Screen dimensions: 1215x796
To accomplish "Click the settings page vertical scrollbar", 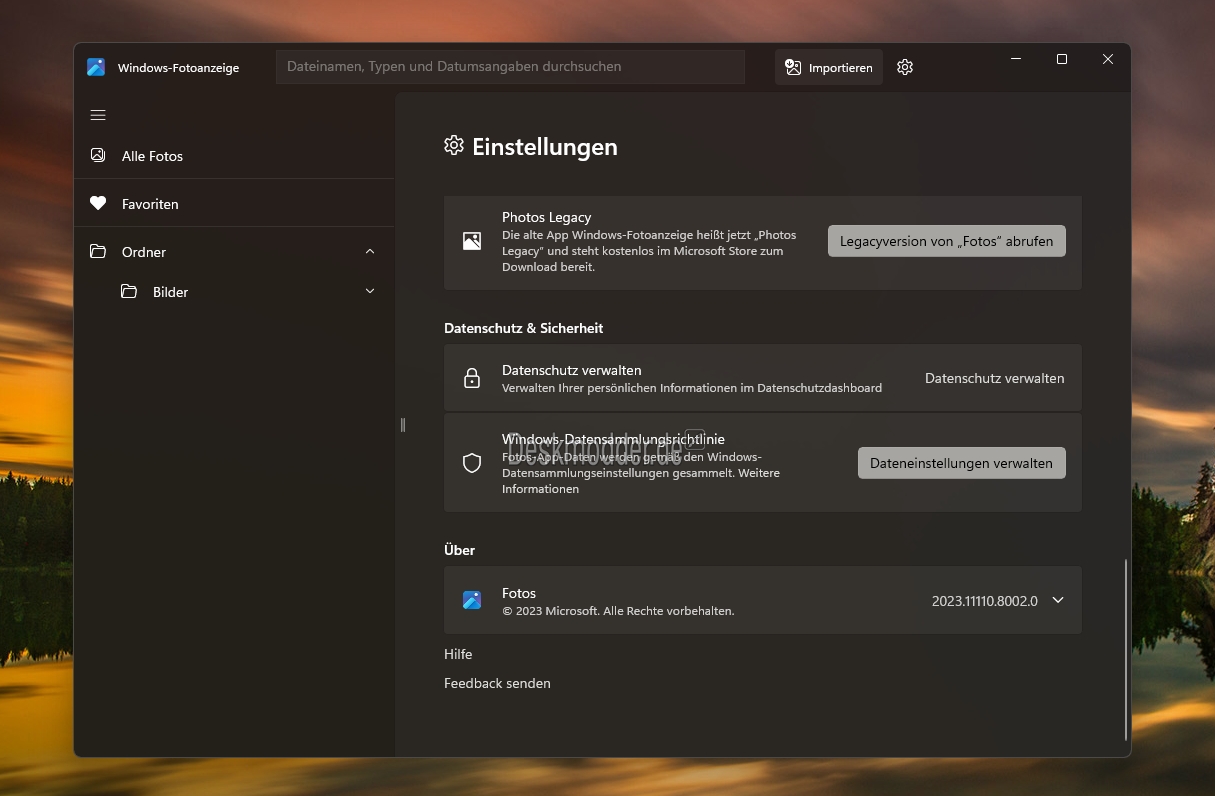I will coord(1126,648).
